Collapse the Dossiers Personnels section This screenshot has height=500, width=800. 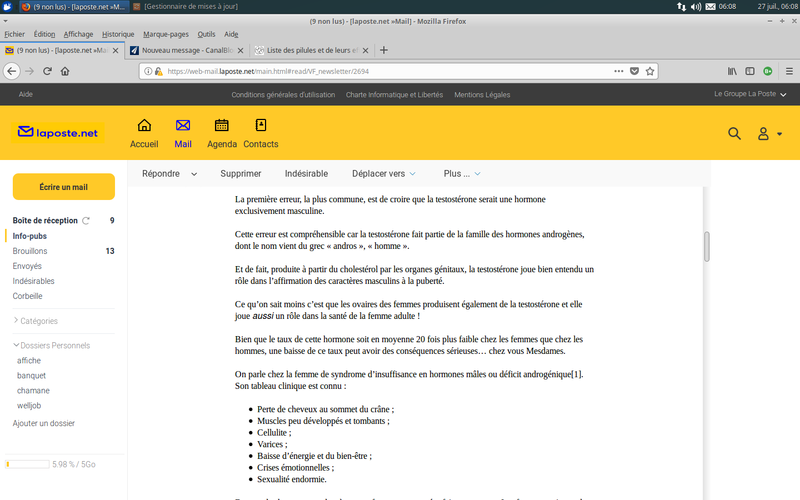coord(52,345)
